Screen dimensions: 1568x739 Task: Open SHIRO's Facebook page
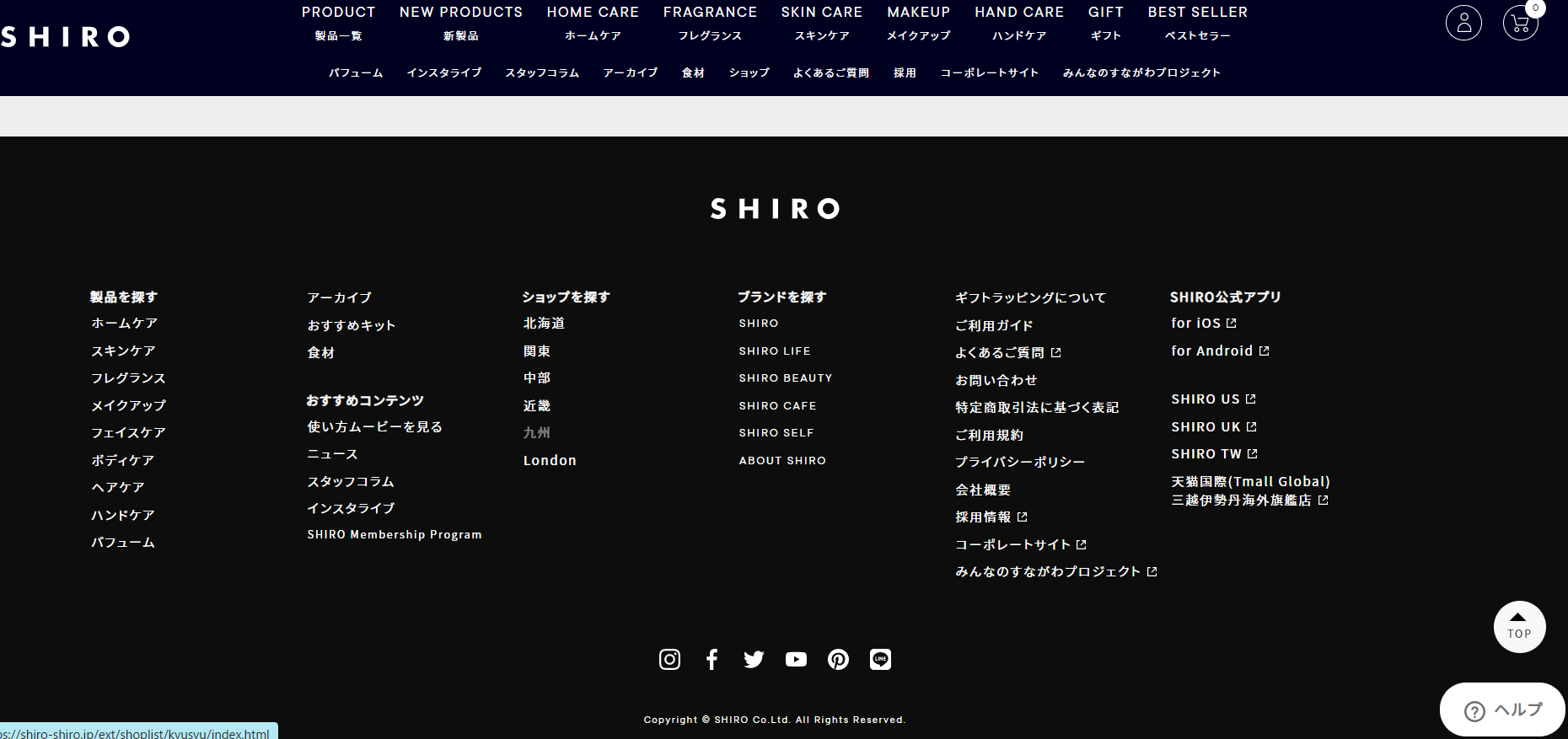click(712, 659)
